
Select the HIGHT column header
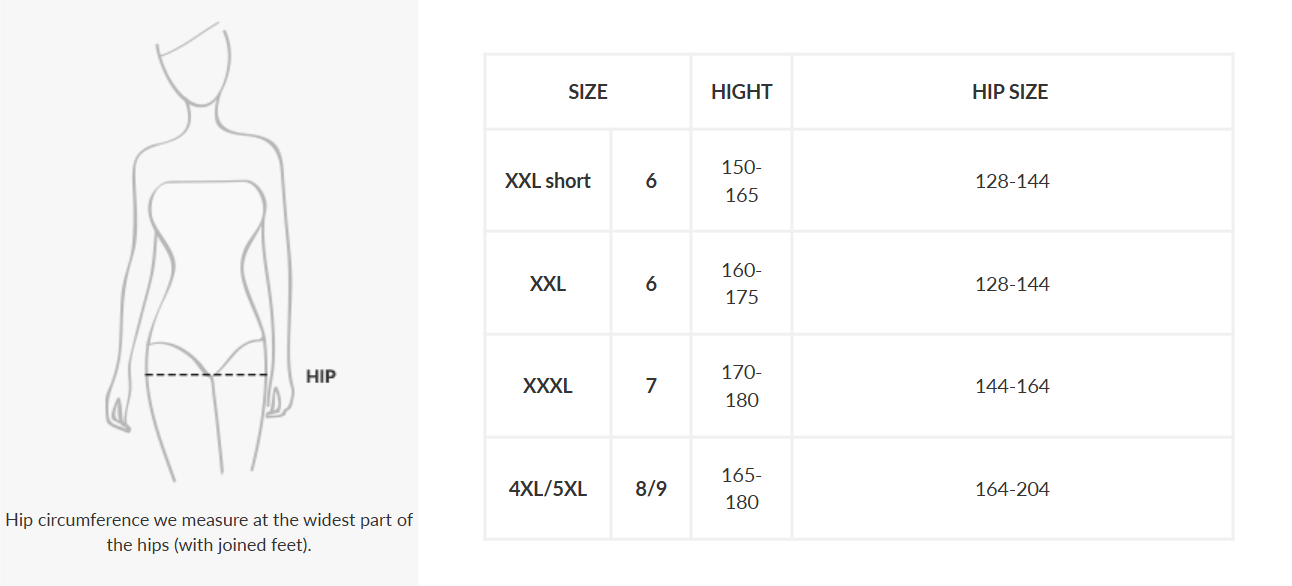pyautogui.click(x=741, y=92)
